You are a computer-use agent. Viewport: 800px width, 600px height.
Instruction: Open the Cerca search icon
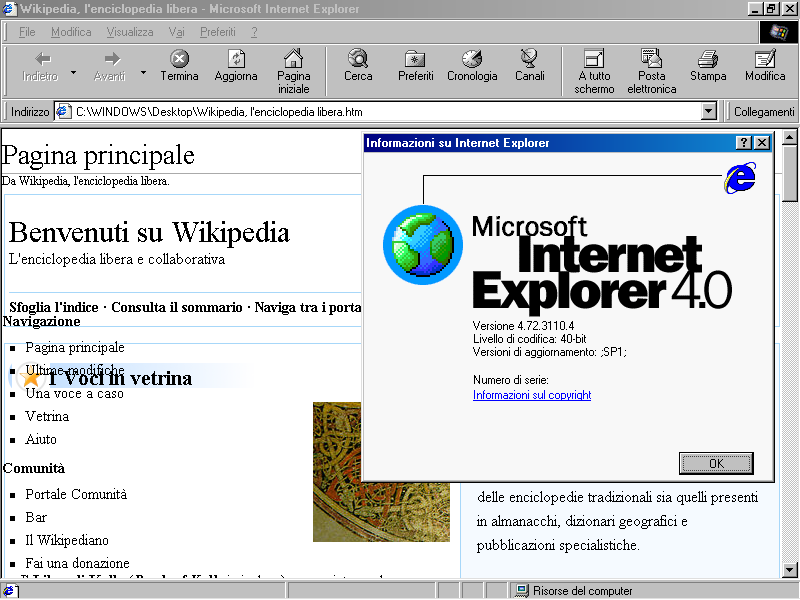pos(358,60)
